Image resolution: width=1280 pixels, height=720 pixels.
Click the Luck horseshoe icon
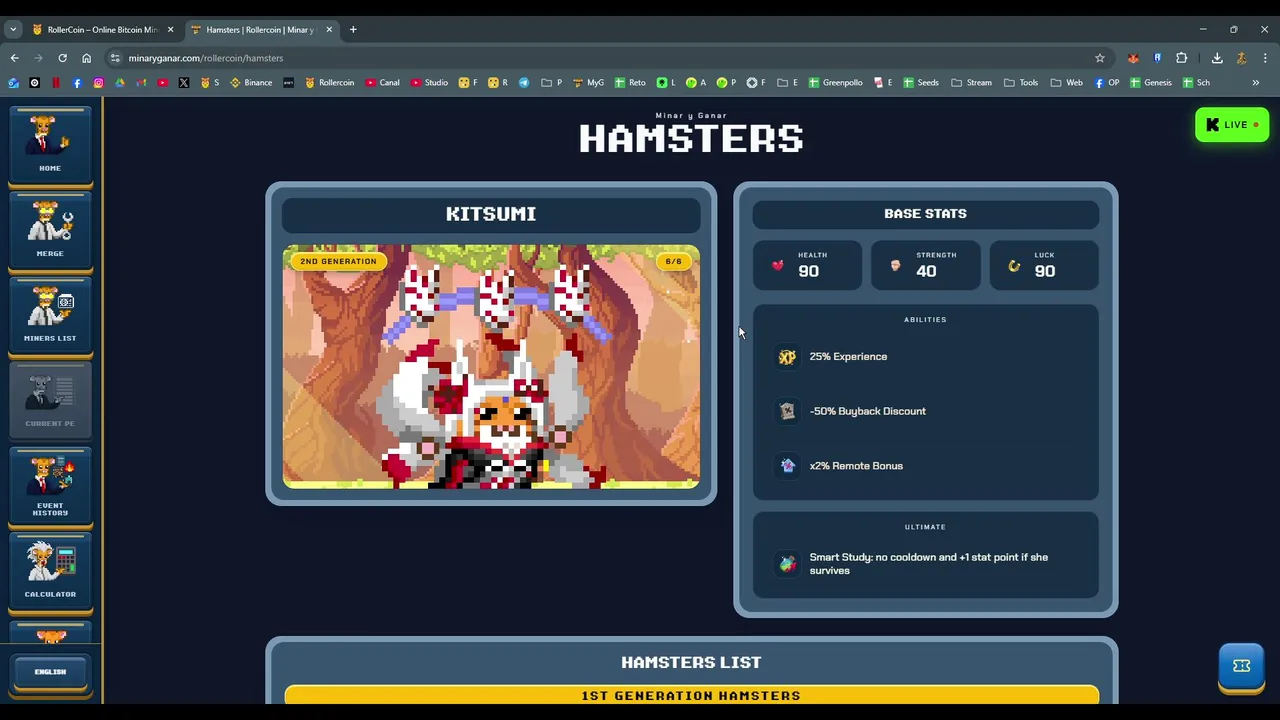pos(1014,265)
